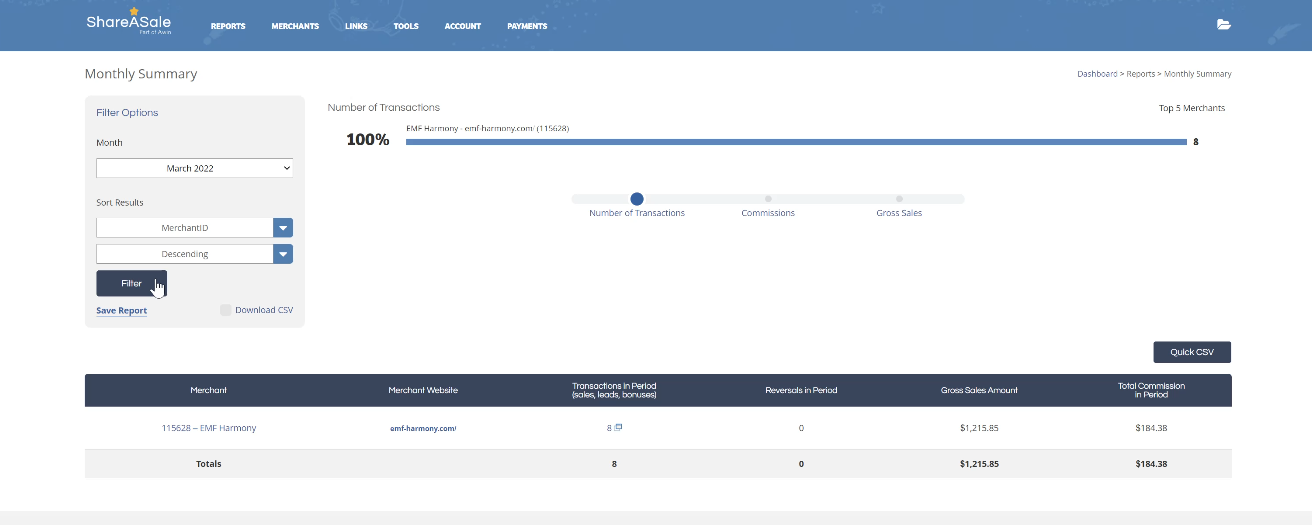Select the Commissions chart option
The width and height of the screenshot is (1312, 525).
pyautogui.click(x=768, y=199)
